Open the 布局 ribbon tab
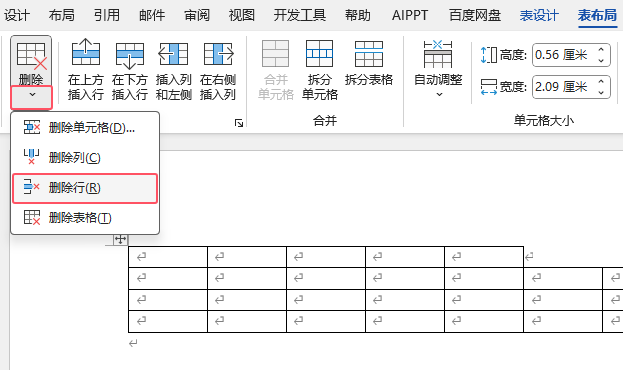This screenshot has height=370, width=623. tap(62, 15)
